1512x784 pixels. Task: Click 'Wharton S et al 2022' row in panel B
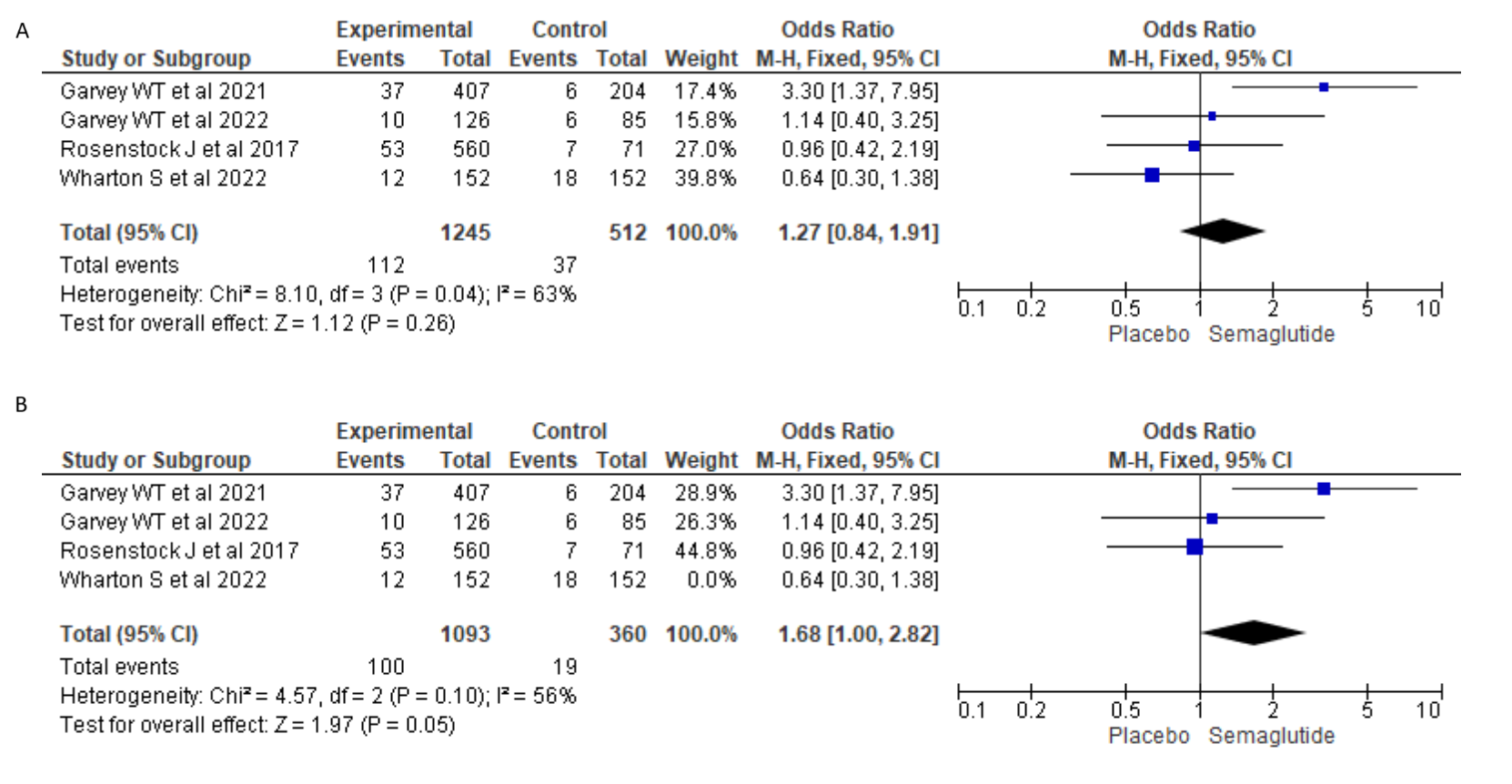(x=163, y=579)
